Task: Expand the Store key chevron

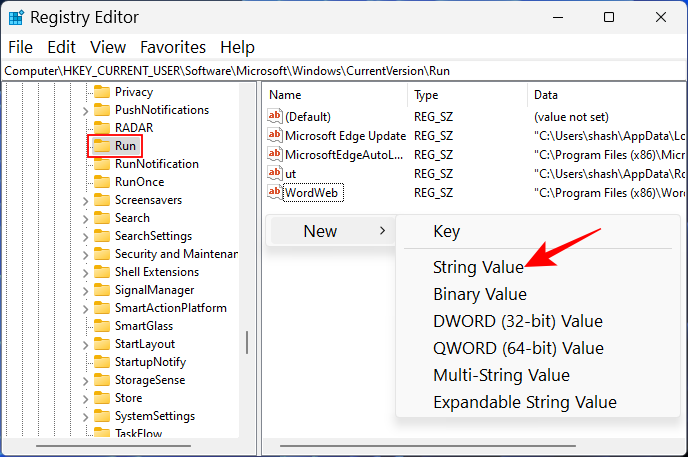Action: 85,398
